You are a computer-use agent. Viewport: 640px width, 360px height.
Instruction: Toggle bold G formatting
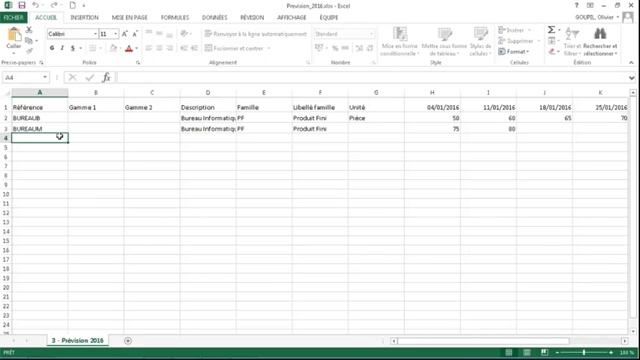(52, 48)
